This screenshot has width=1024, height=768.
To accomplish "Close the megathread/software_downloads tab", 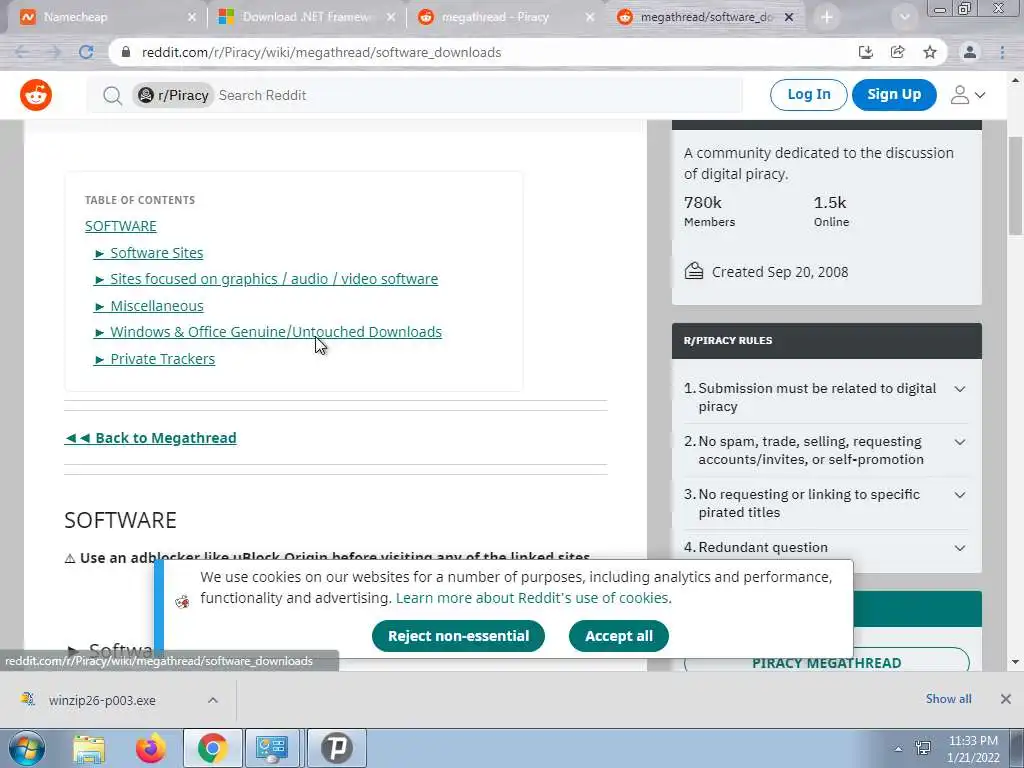I will [x=789, y=18].
